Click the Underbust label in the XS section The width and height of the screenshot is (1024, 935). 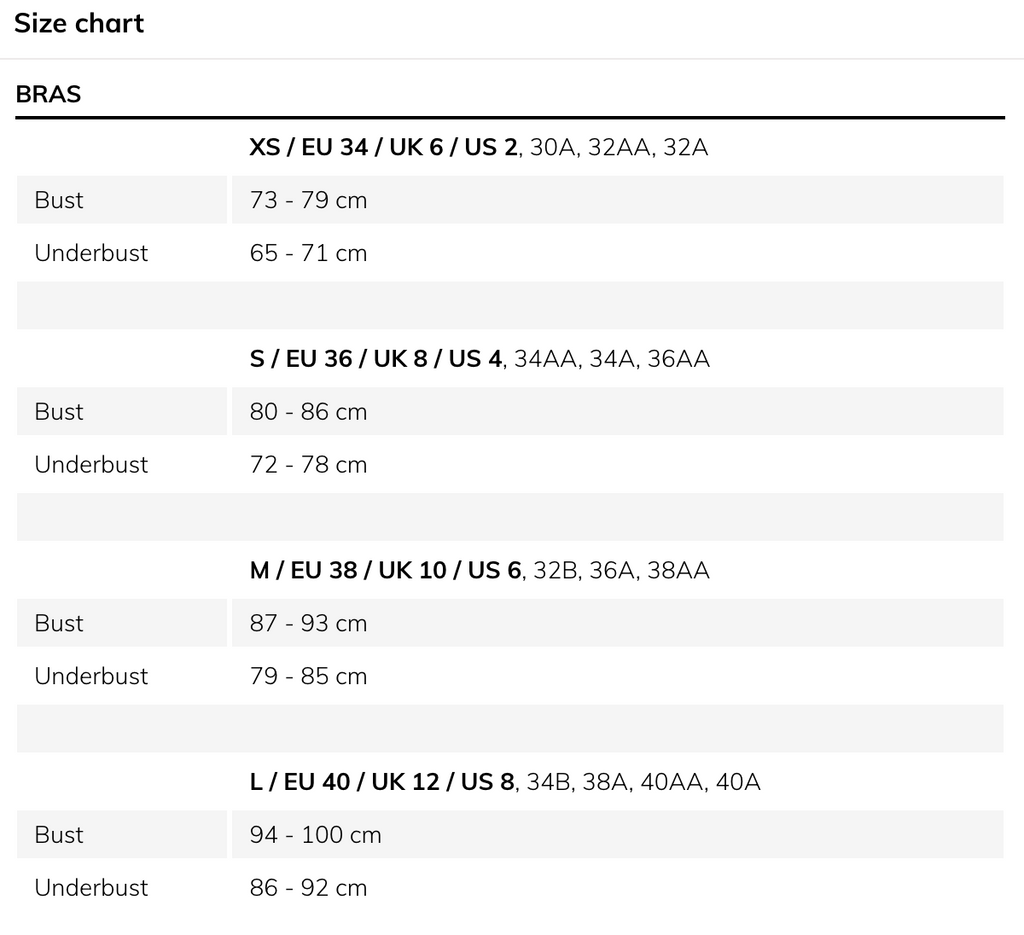tap(91, 253)
